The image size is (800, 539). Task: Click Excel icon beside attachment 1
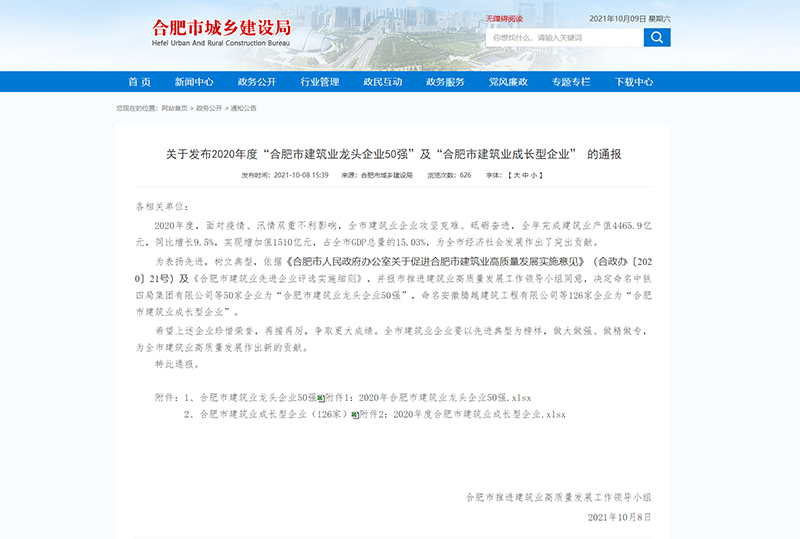pyautogui.click(x=321, y=397)
